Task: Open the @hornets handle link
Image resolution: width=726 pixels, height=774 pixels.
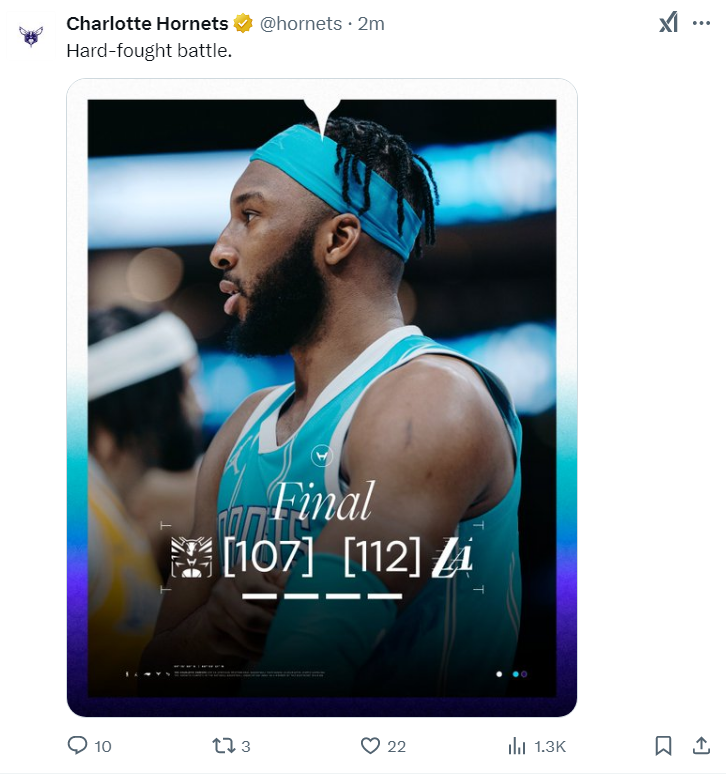Action: click(x=300, y=23)
